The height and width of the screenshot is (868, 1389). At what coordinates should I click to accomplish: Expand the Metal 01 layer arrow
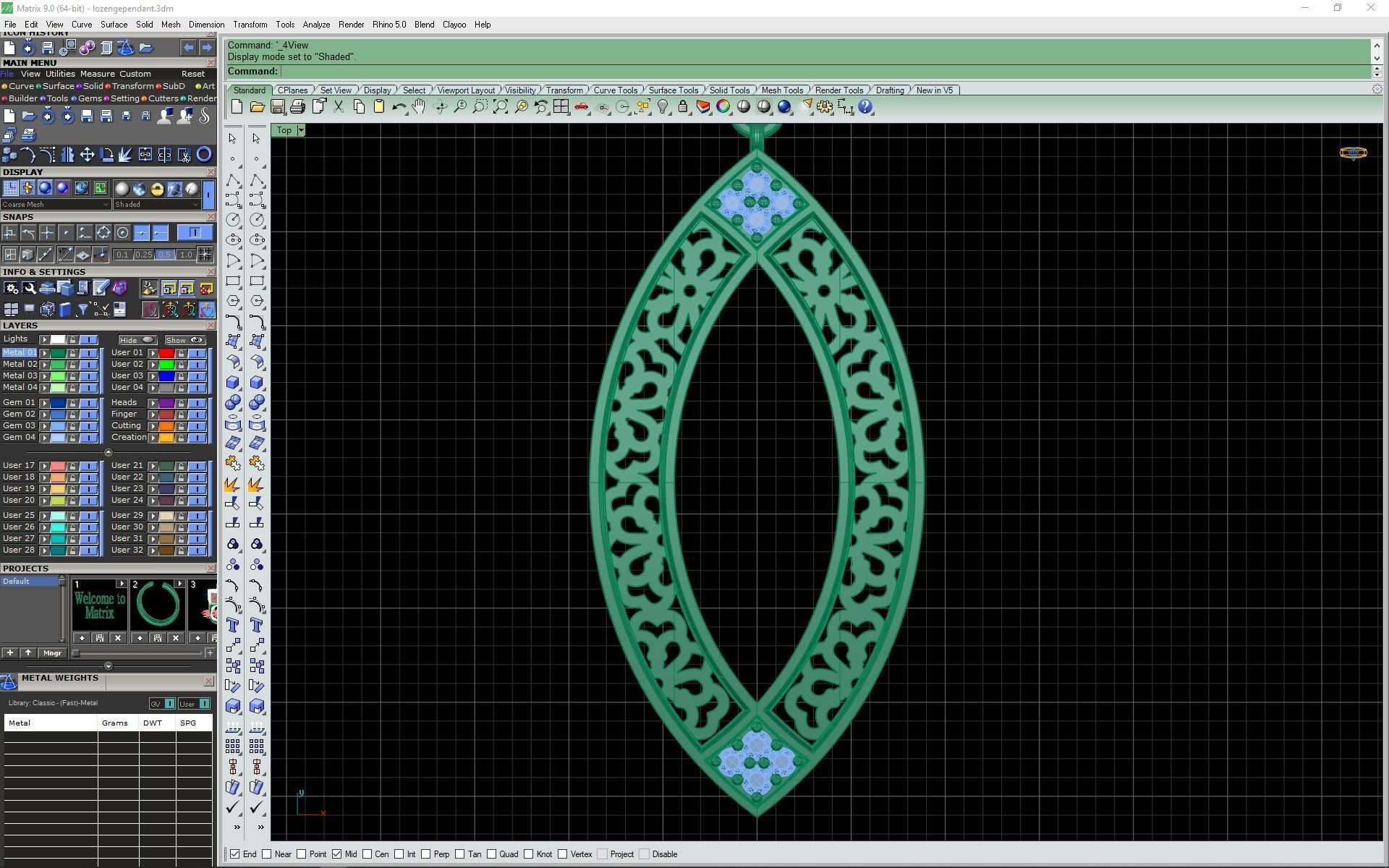[45, 353]
